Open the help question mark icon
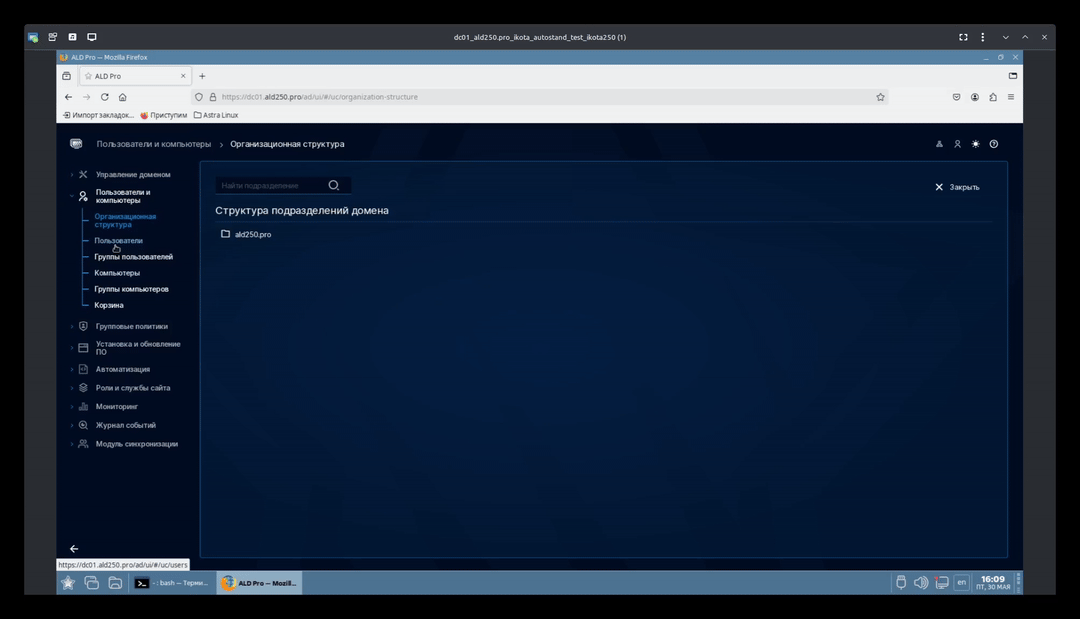The height and width of the screenshot is (619, 1080). (x=994, y=144)
